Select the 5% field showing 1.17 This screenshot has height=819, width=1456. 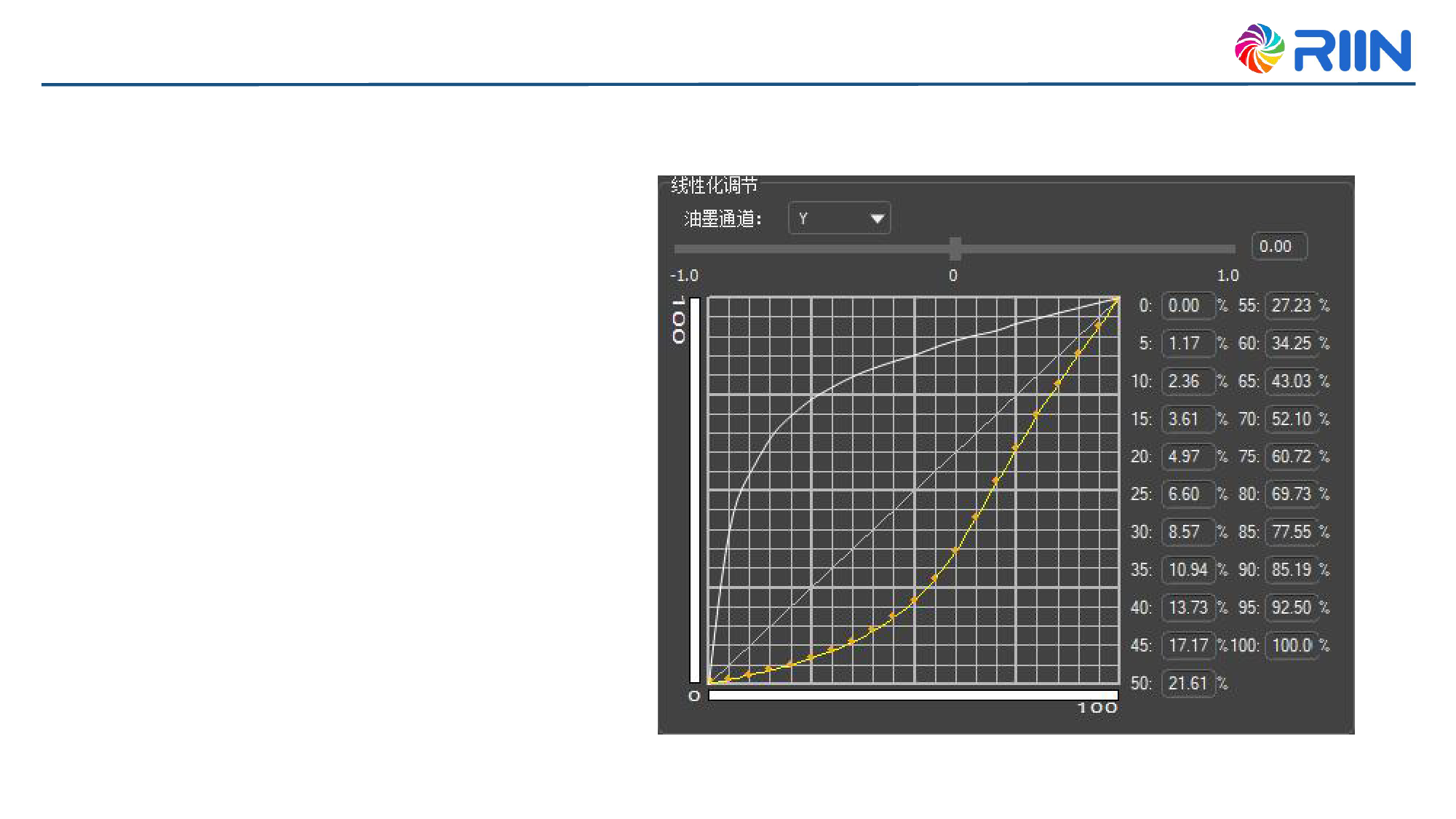tap(1188, 344)
